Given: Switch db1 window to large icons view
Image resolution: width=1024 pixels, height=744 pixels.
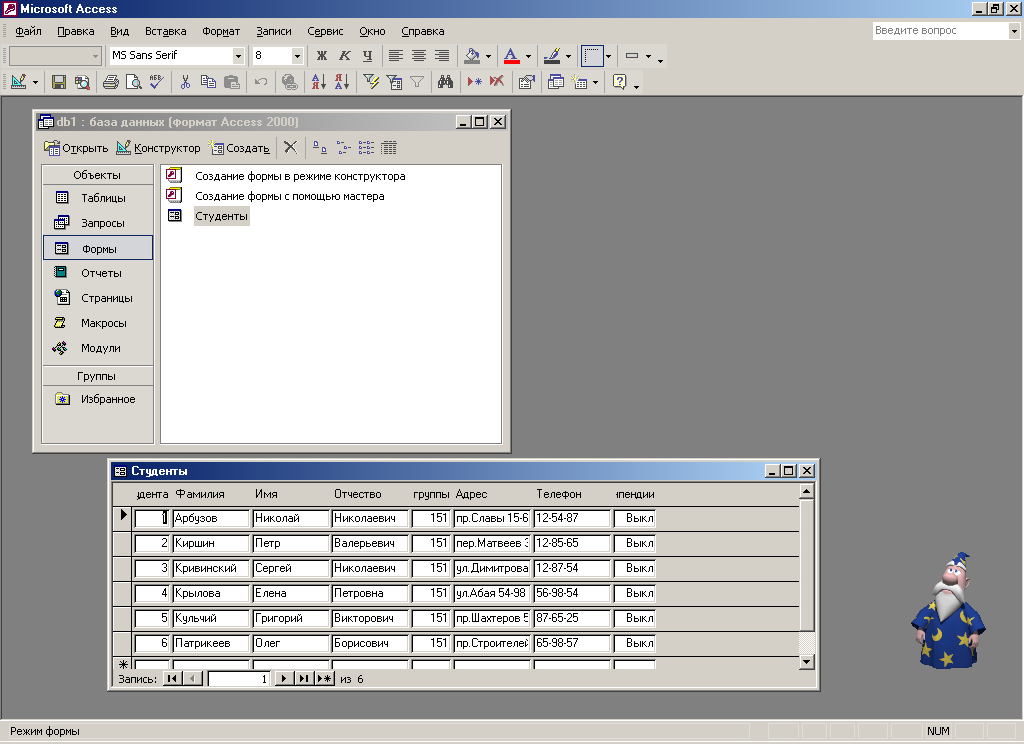Looking at the screenshot, I should 319,148.
